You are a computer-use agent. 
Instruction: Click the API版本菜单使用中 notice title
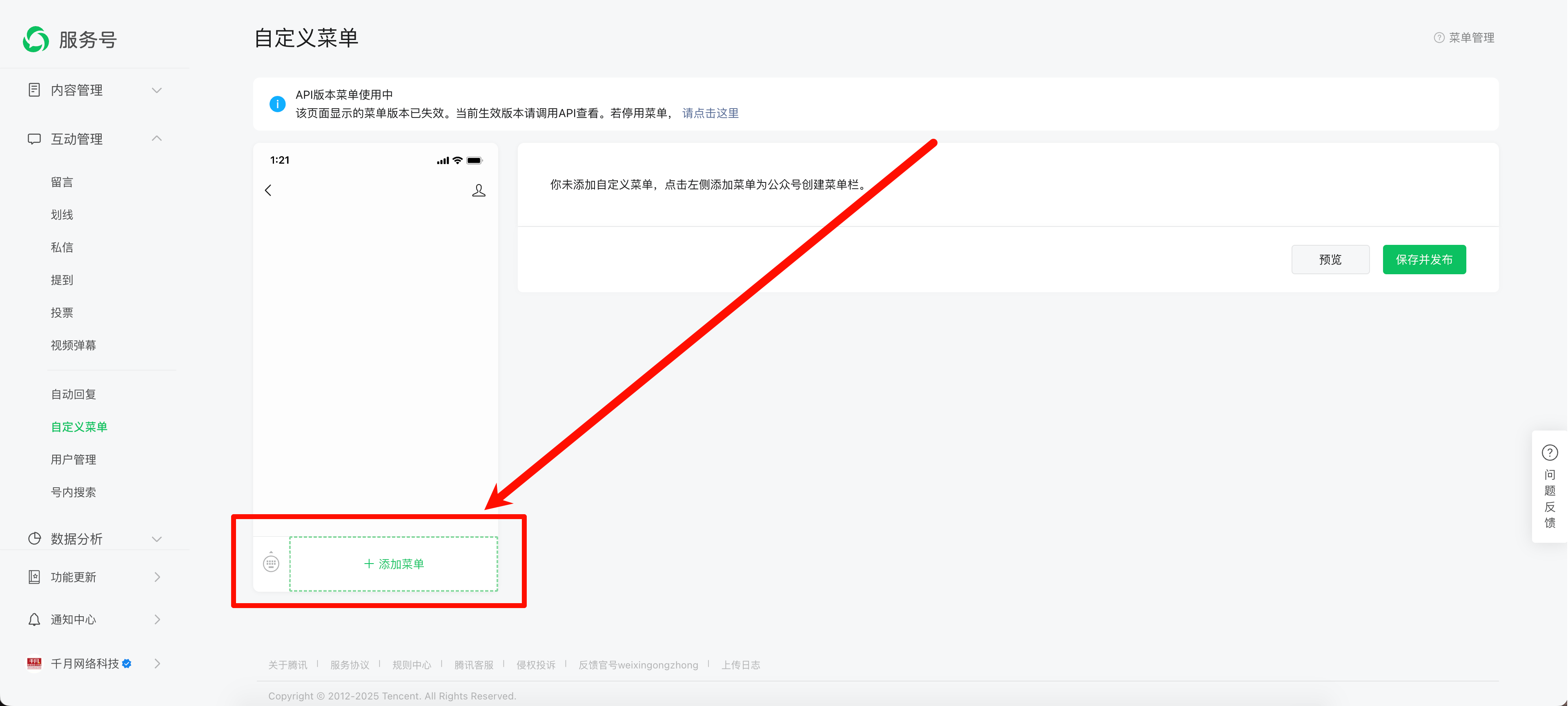345,95
